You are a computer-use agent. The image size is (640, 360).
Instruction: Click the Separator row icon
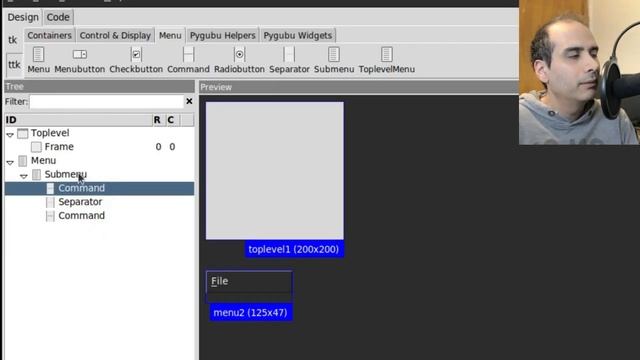tap(50, 202)
